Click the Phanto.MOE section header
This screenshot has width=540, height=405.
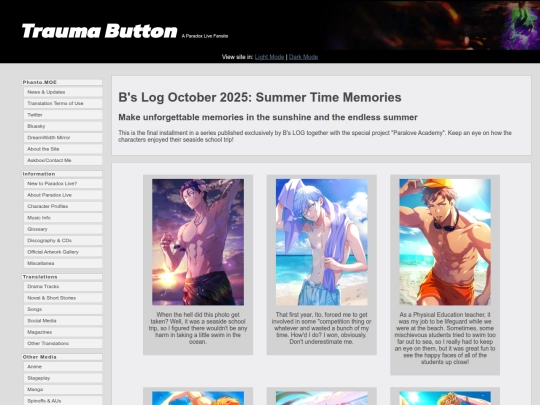[x=62, y=82]
